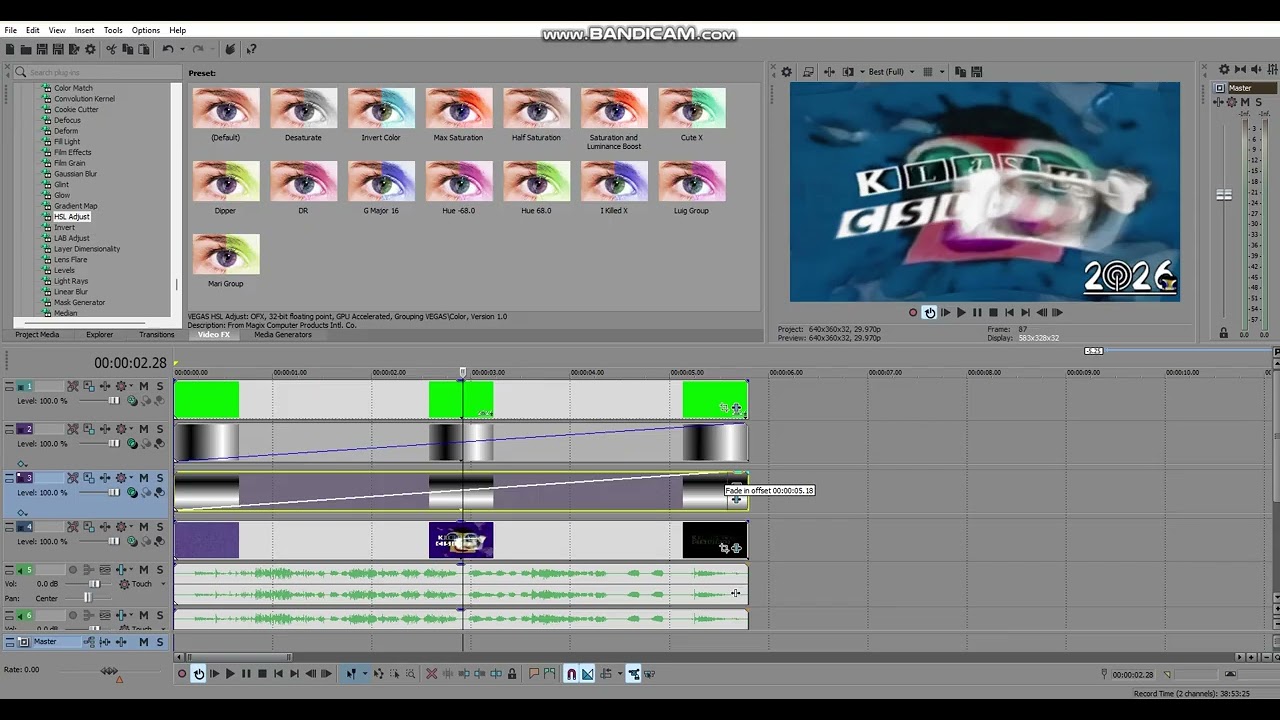The image size is (1280, 720).
Task: Solo video track 4
Action: (159, 527)
